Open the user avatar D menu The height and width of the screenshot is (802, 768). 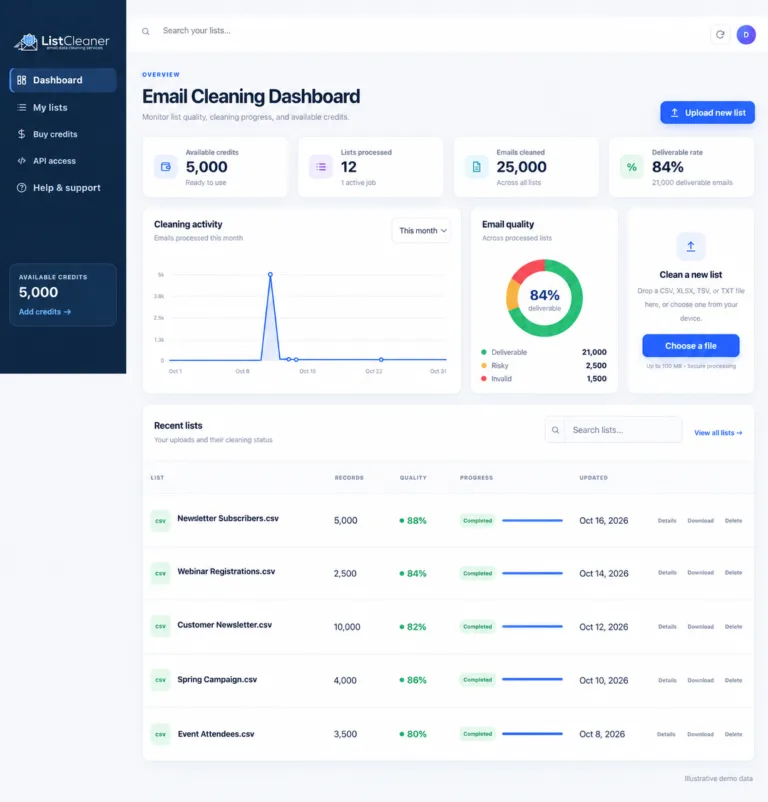[746, 34]
